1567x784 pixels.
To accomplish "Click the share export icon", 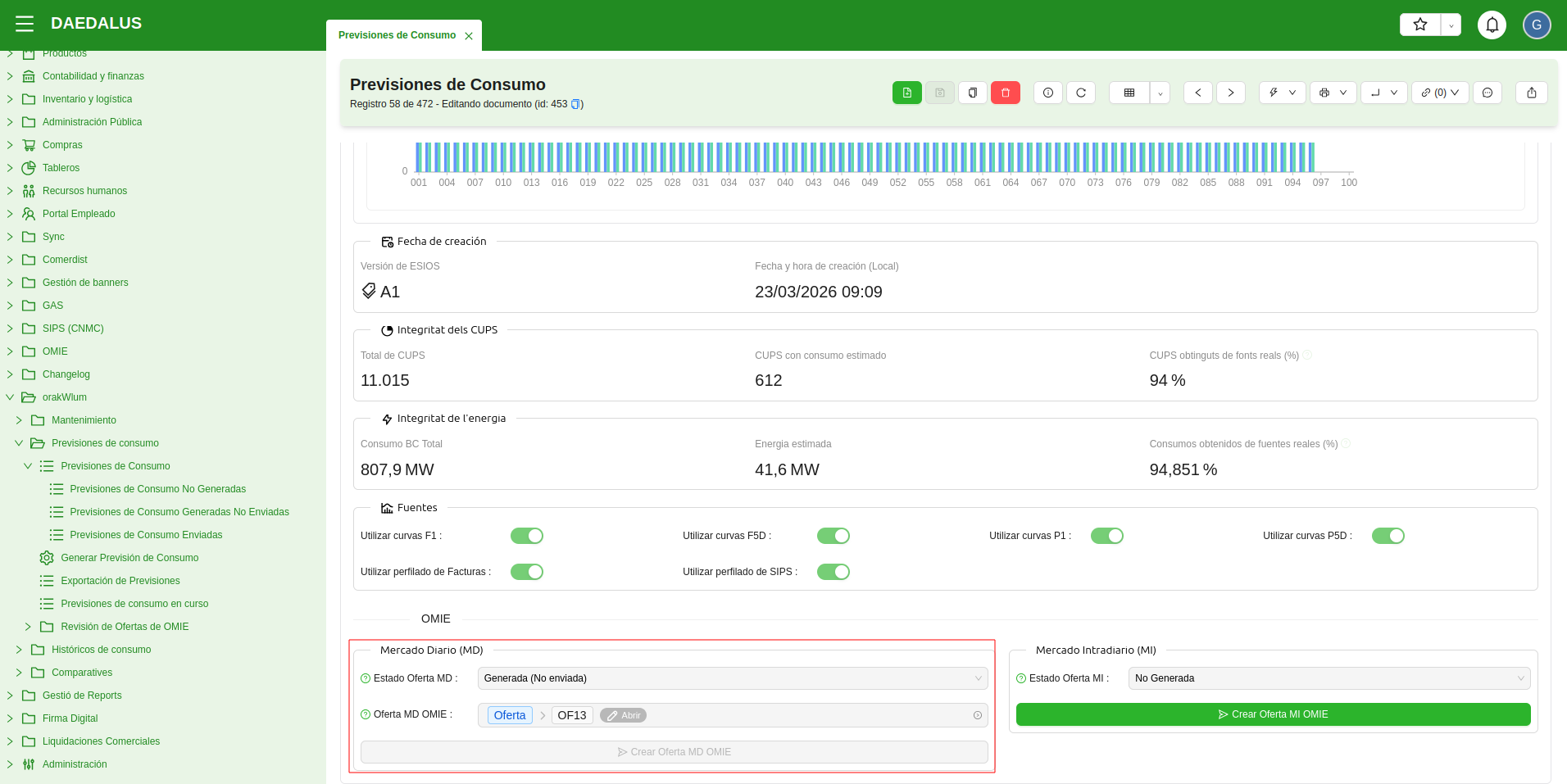I will 1531,93.
